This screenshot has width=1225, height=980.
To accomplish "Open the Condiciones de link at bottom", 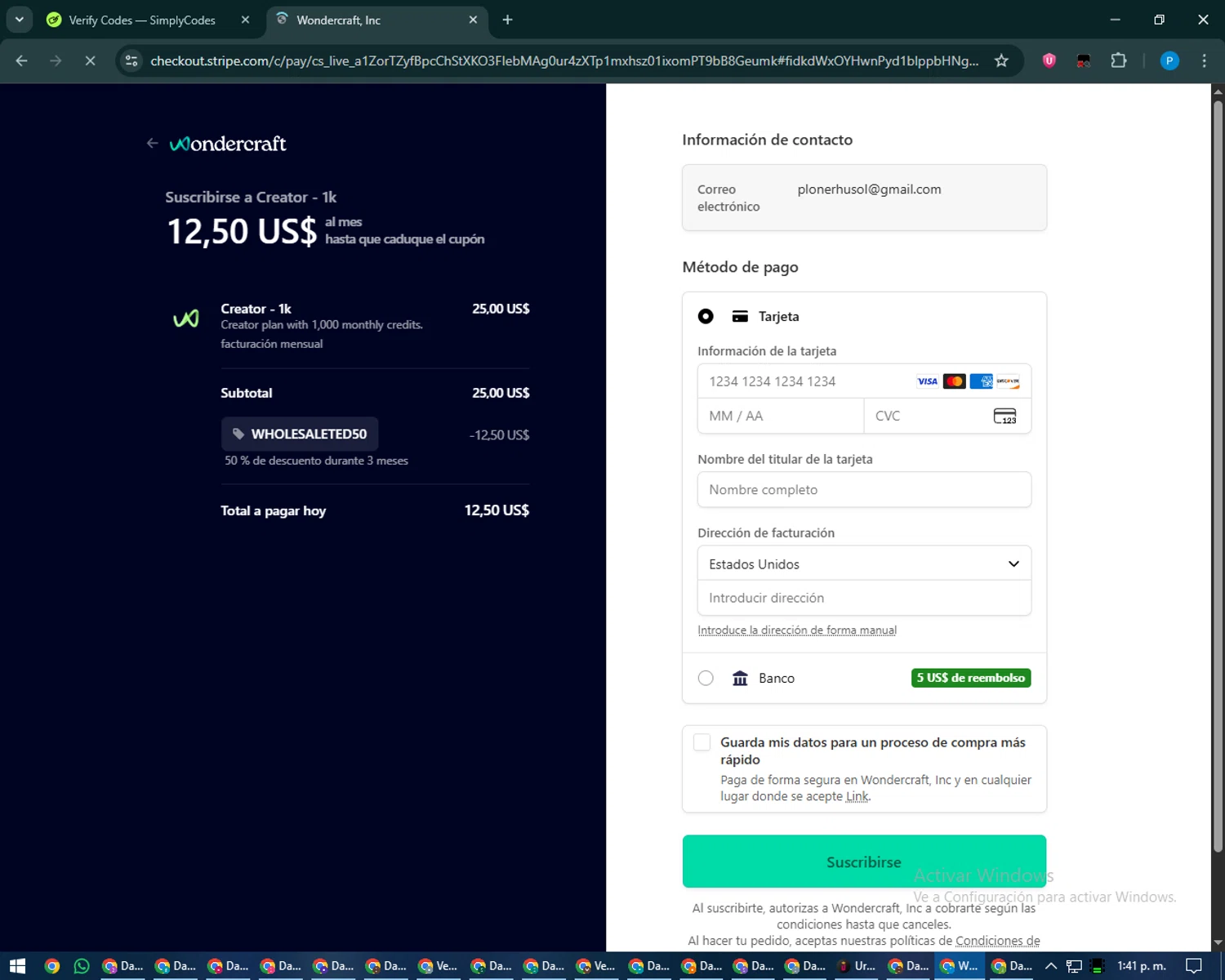I will [x=998, y=941].
